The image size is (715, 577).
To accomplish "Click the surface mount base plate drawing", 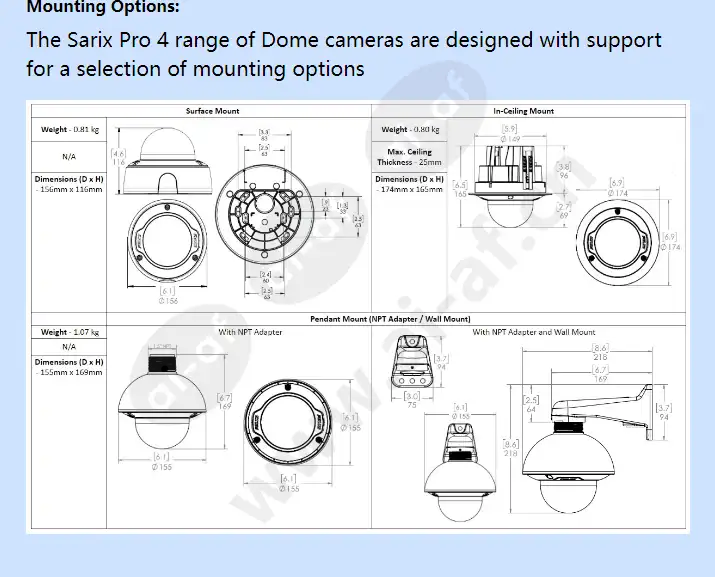I will 265,214.
